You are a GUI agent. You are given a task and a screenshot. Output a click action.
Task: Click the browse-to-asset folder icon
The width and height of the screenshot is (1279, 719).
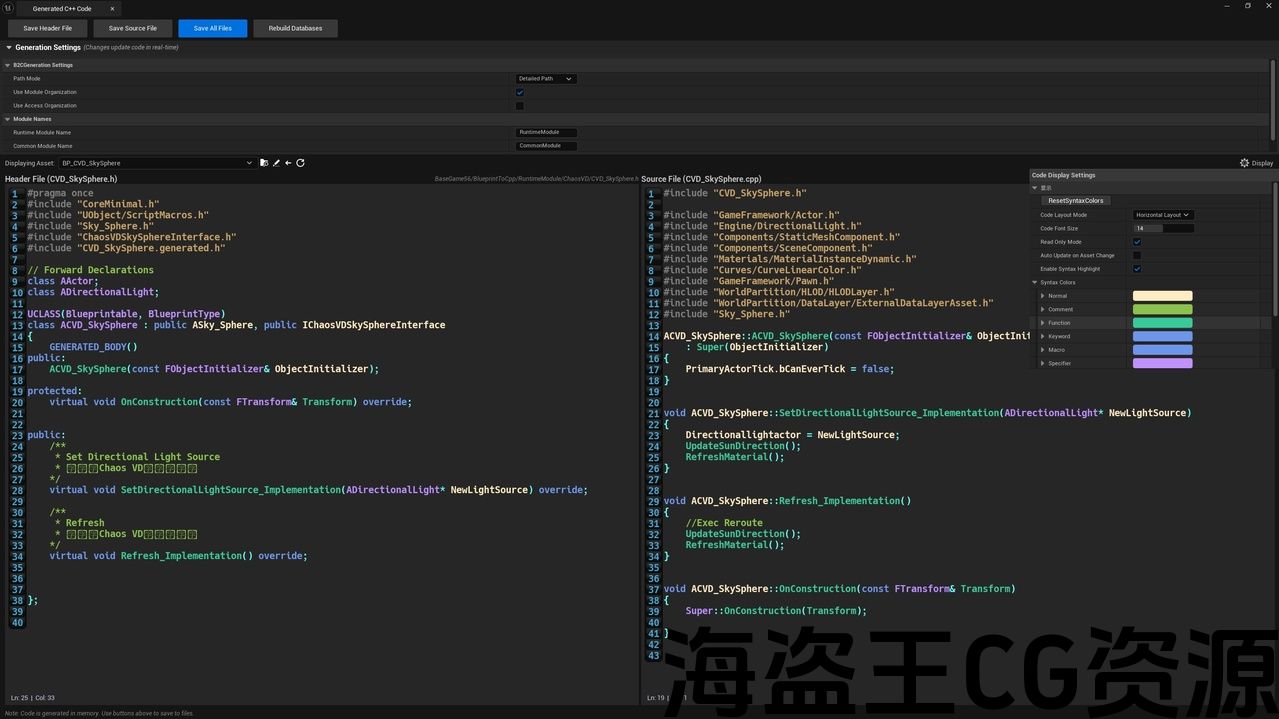(x=264, y=163)
